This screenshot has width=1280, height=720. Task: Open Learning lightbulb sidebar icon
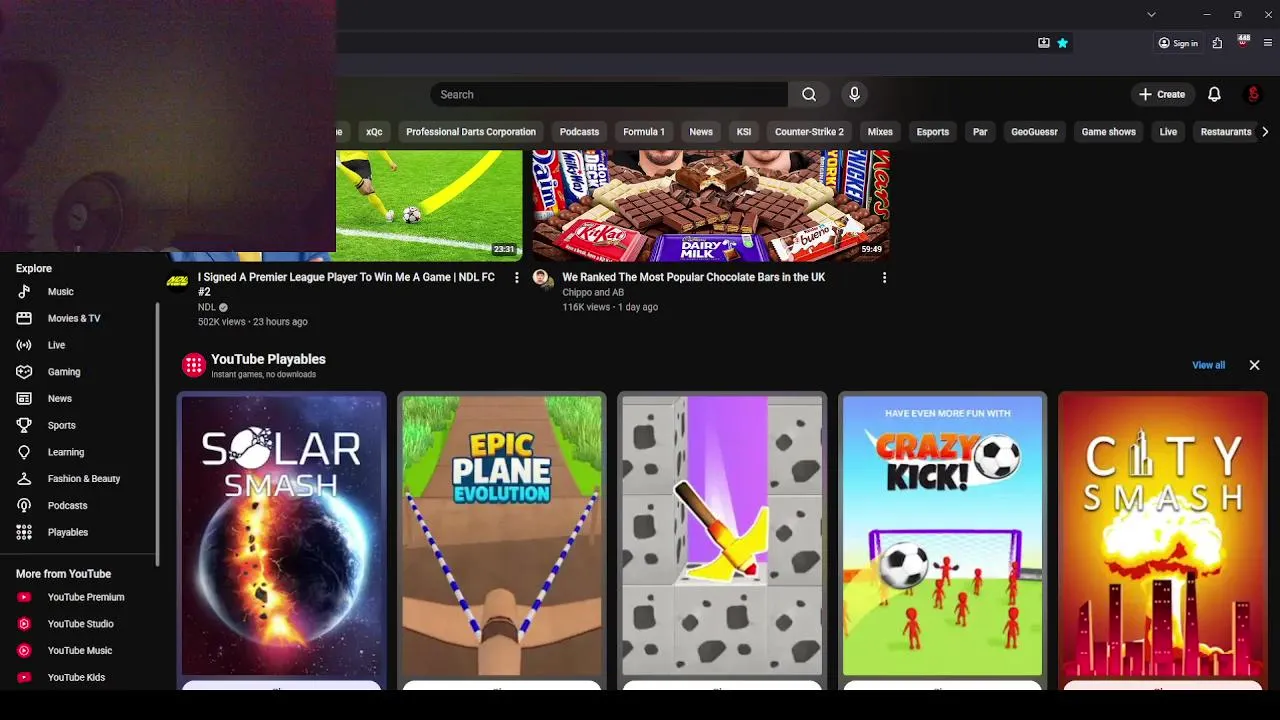click(25, 452)
